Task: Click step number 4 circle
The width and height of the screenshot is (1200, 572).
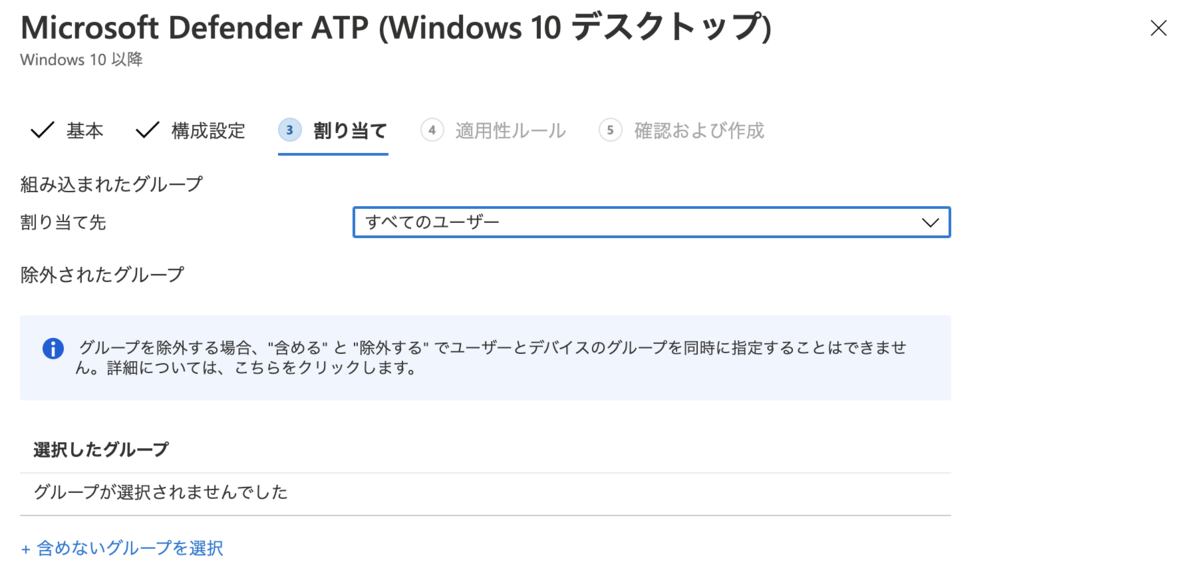Action: (x=432, y=130)
